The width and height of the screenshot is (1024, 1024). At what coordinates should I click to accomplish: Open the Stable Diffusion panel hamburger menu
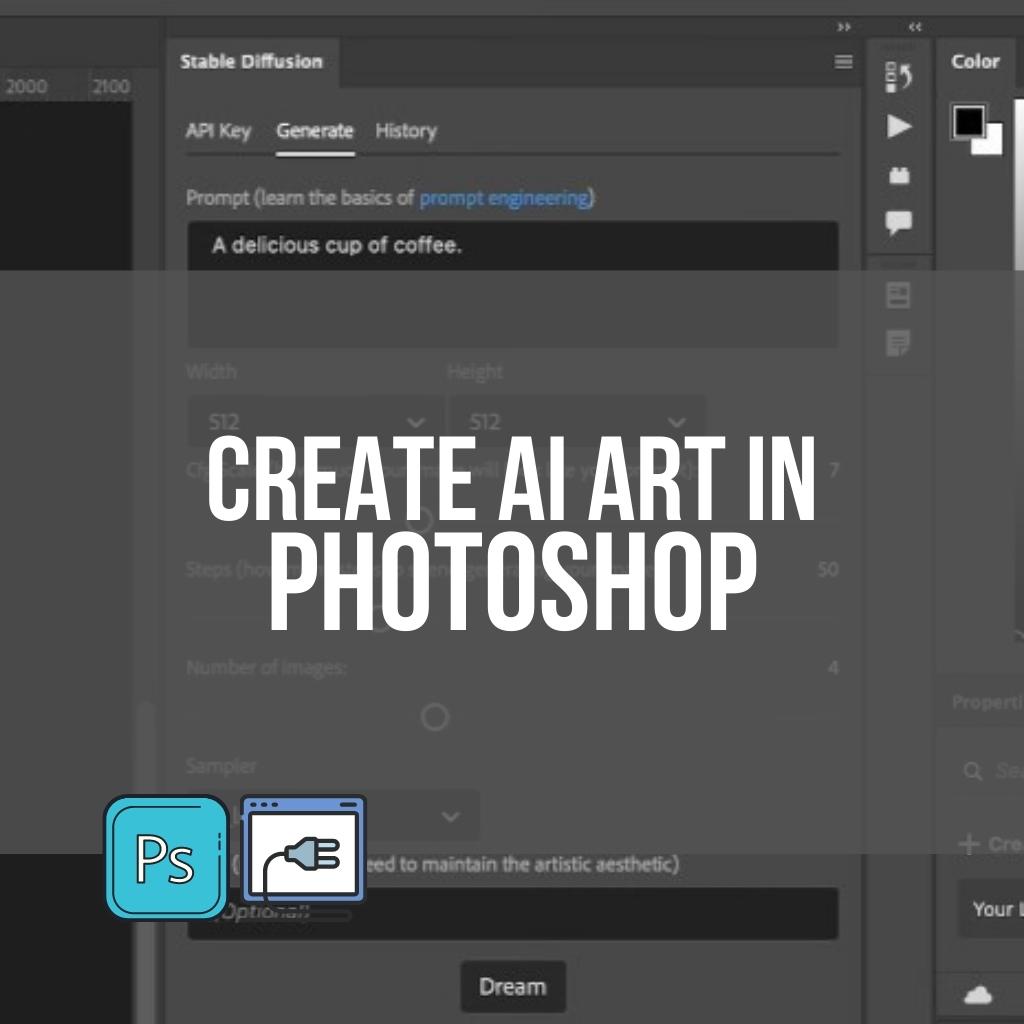[843, 62]
